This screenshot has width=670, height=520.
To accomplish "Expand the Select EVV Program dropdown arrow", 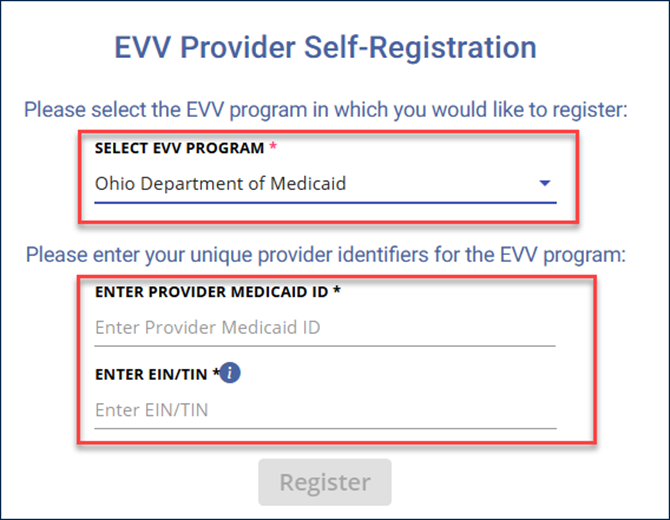I will 545,184.
